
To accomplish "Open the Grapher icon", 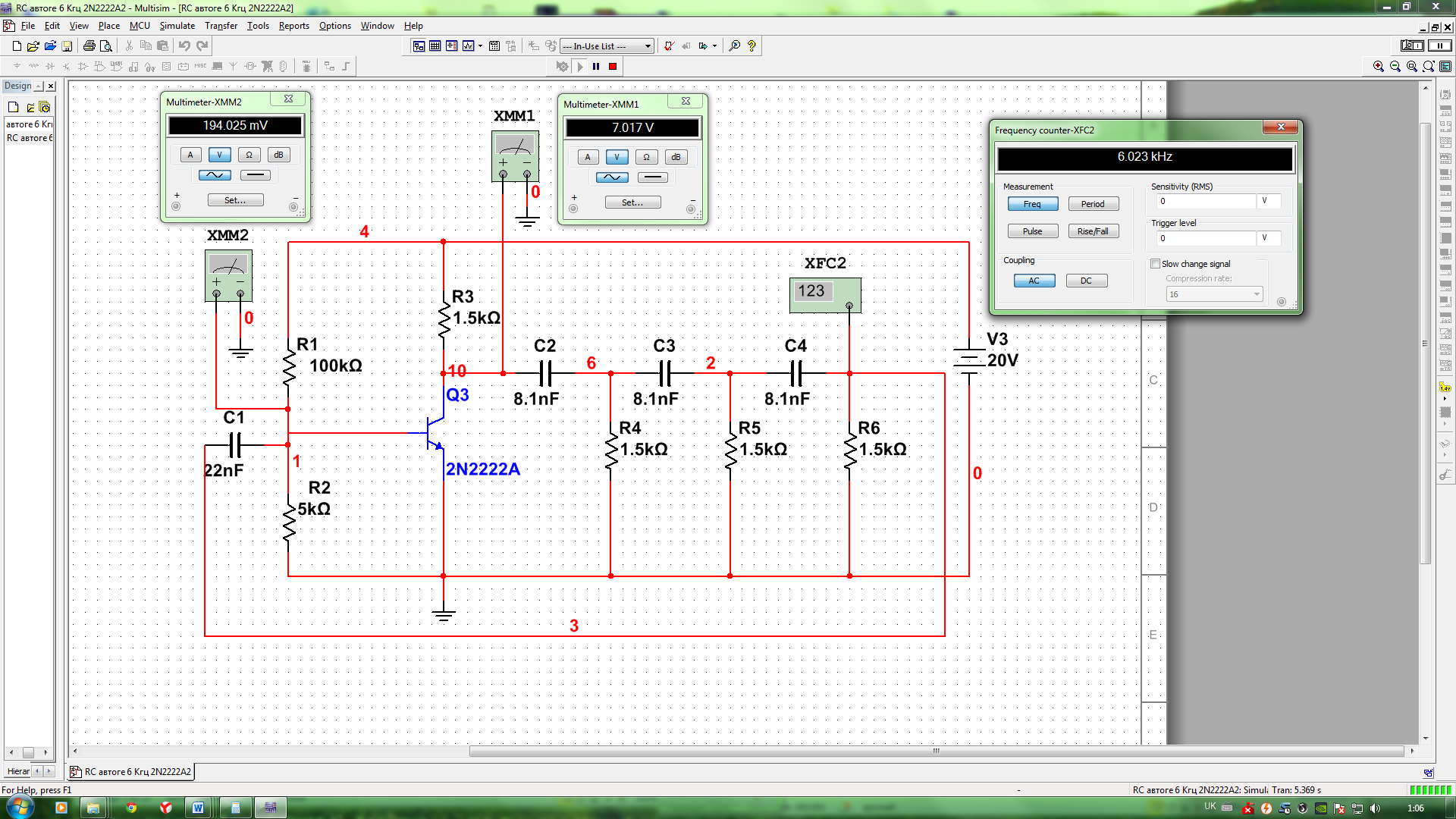I will [x=468, y=46].
